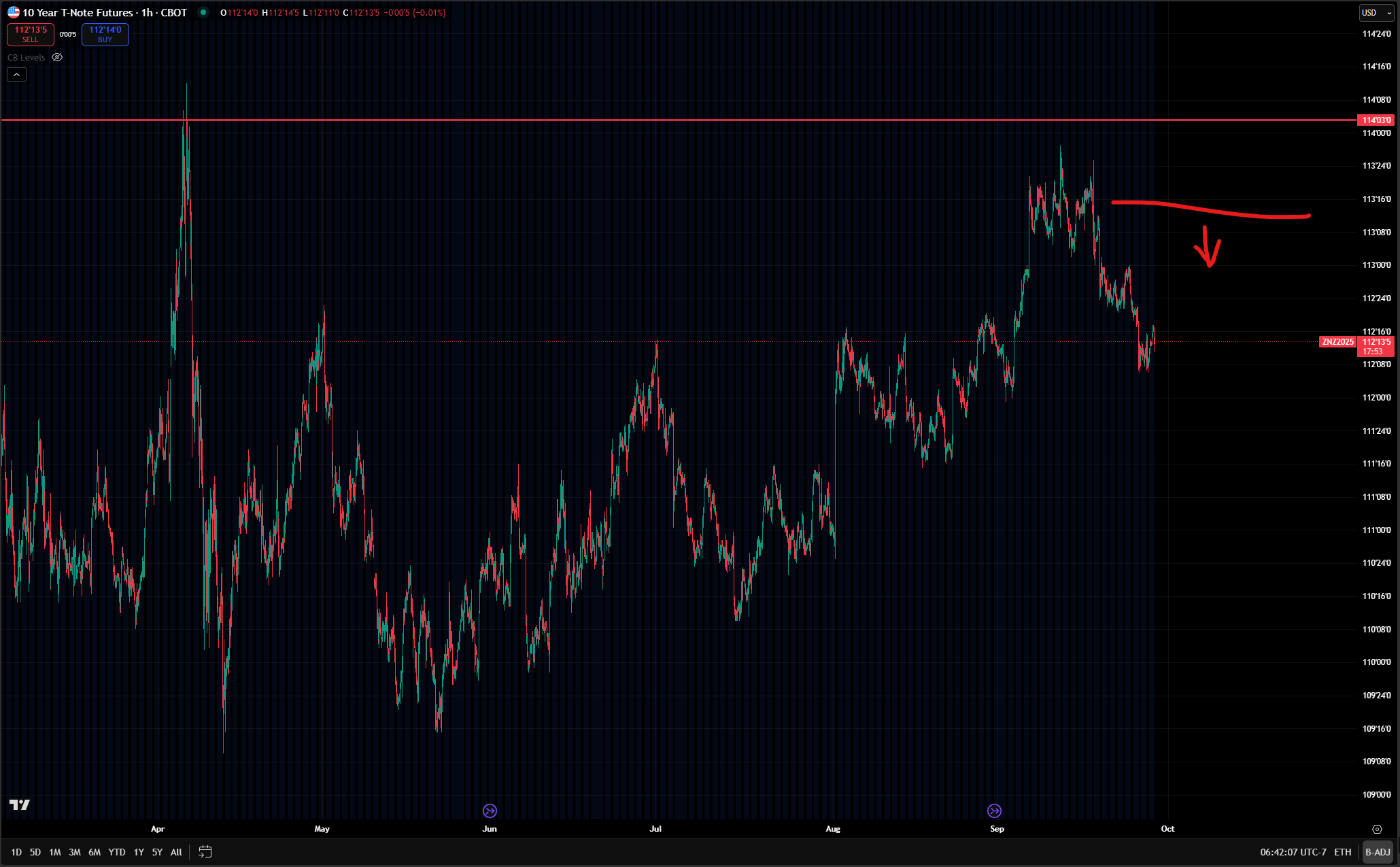
Task: Open the timezone menu showing UTC-7
Action: click(x=1293, y=852)
